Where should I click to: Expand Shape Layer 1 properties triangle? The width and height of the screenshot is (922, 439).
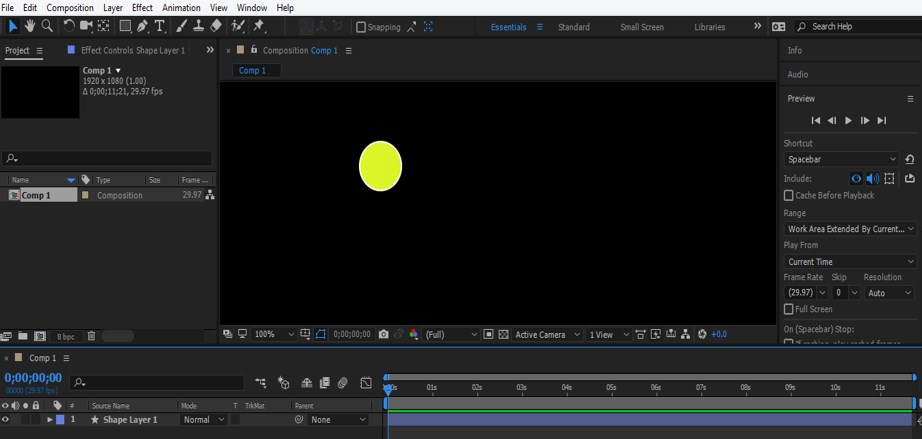50,420
